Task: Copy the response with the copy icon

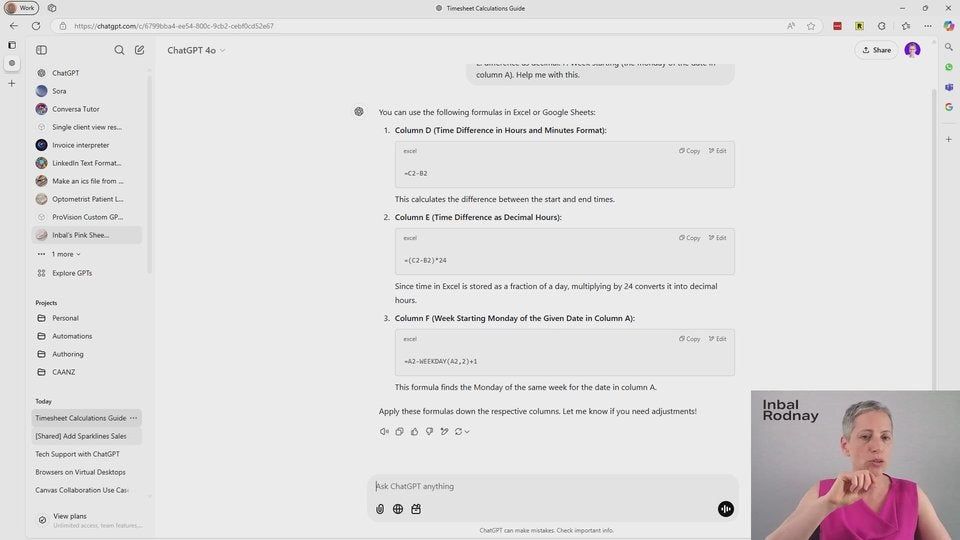Action: (x=399, y=432)
